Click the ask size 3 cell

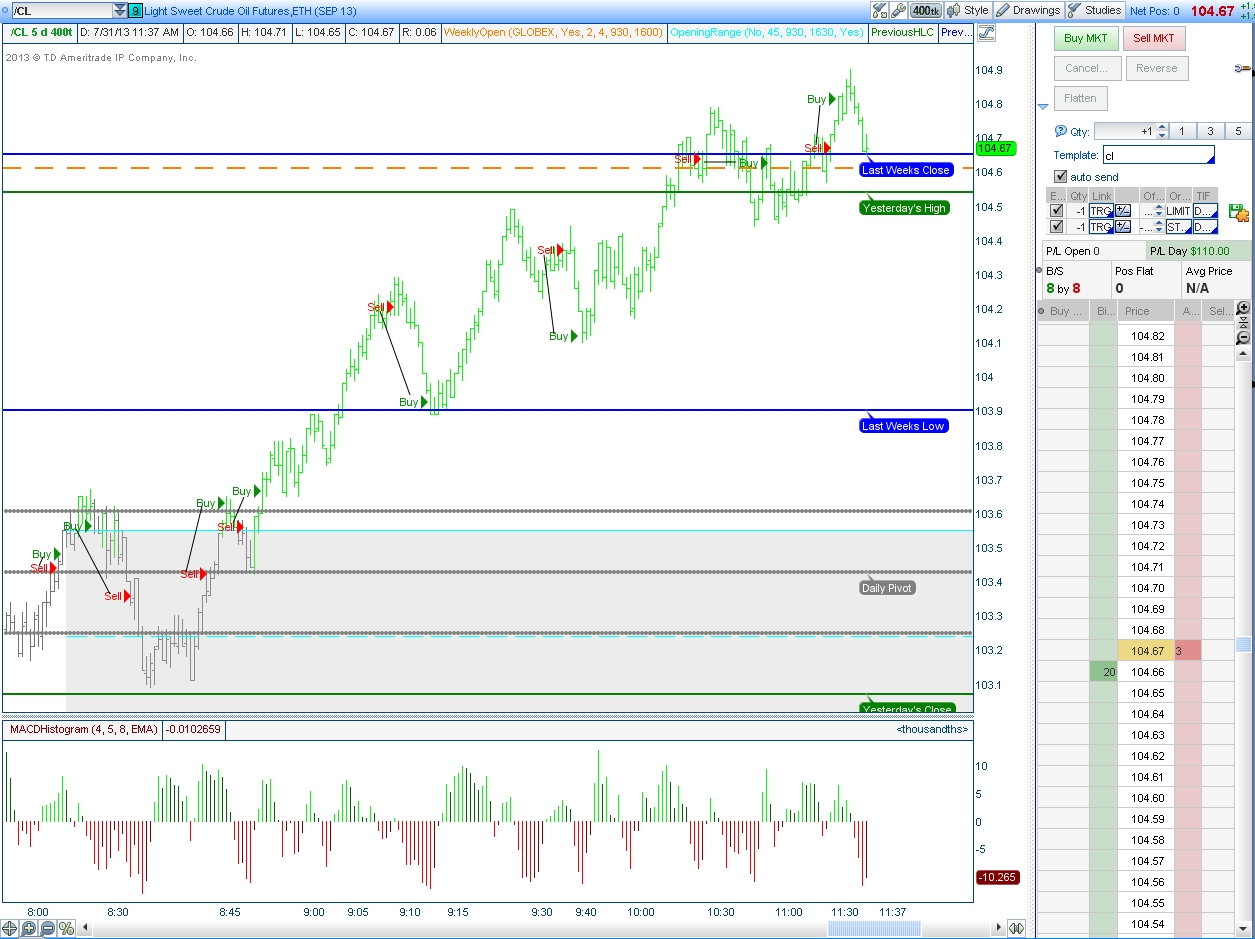(1188, 651)
